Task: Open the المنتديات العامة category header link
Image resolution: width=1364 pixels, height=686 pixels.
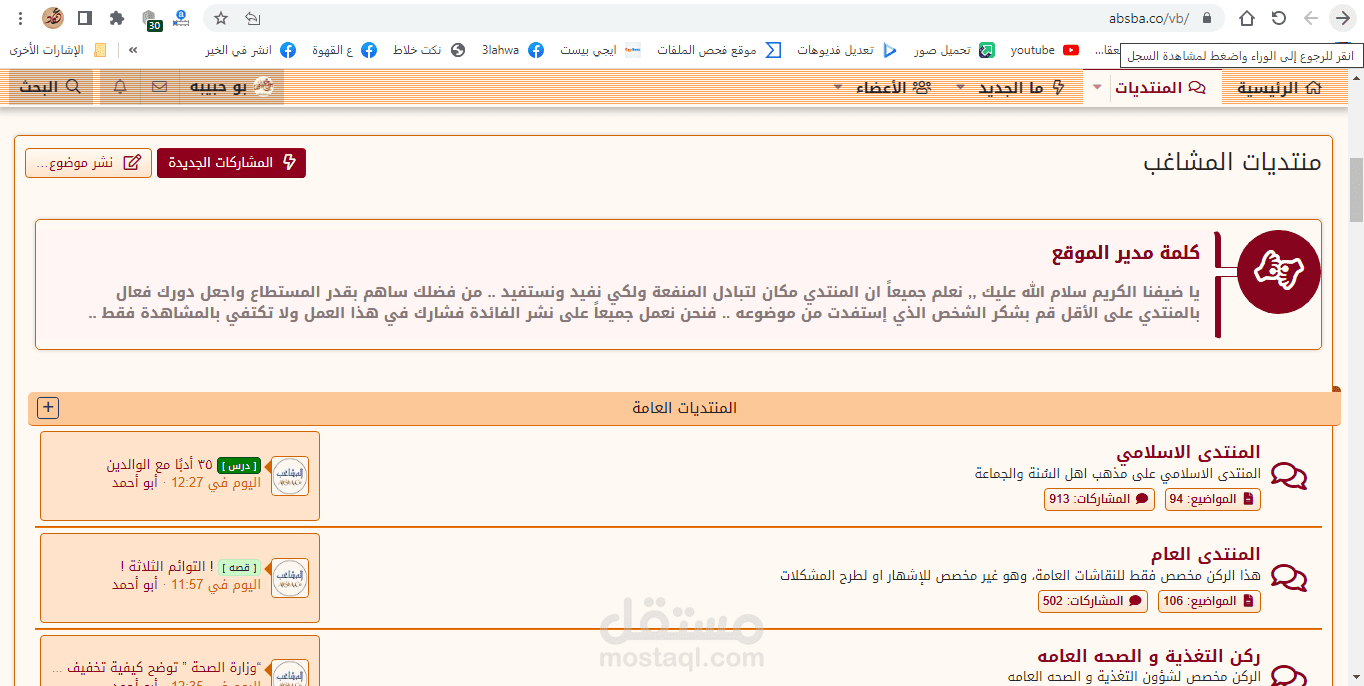Action: (x=684, y=408)
